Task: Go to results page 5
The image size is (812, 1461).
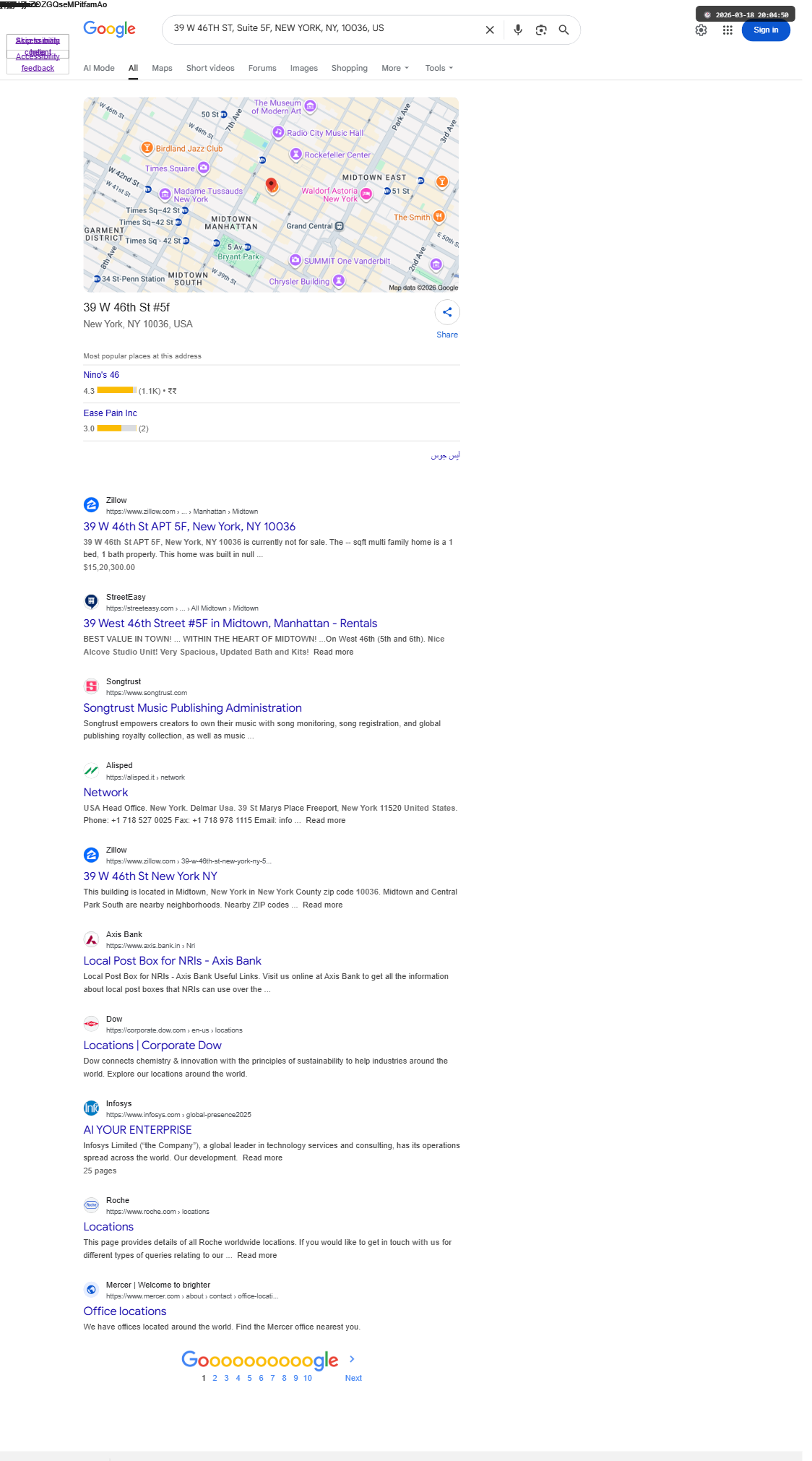Action: pyautogui.click(x=249, y=1378)
